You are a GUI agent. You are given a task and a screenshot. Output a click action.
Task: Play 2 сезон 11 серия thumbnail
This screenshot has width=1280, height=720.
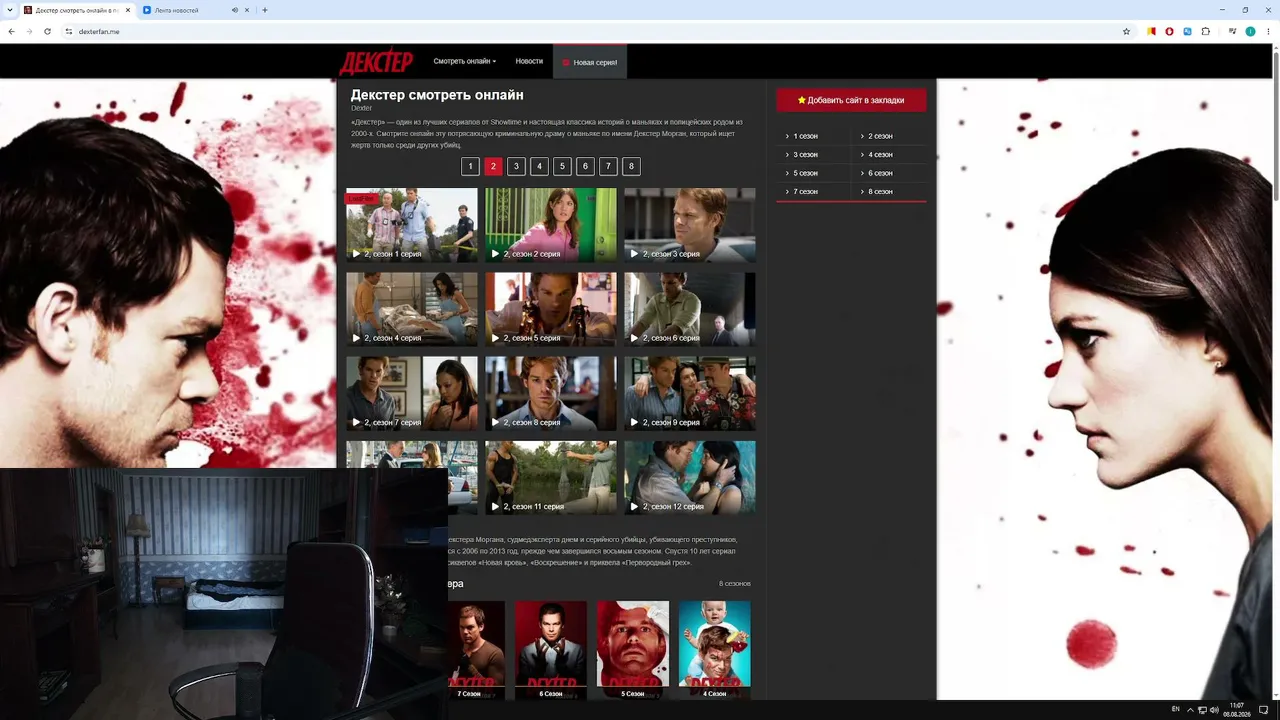tap(551, 478)
